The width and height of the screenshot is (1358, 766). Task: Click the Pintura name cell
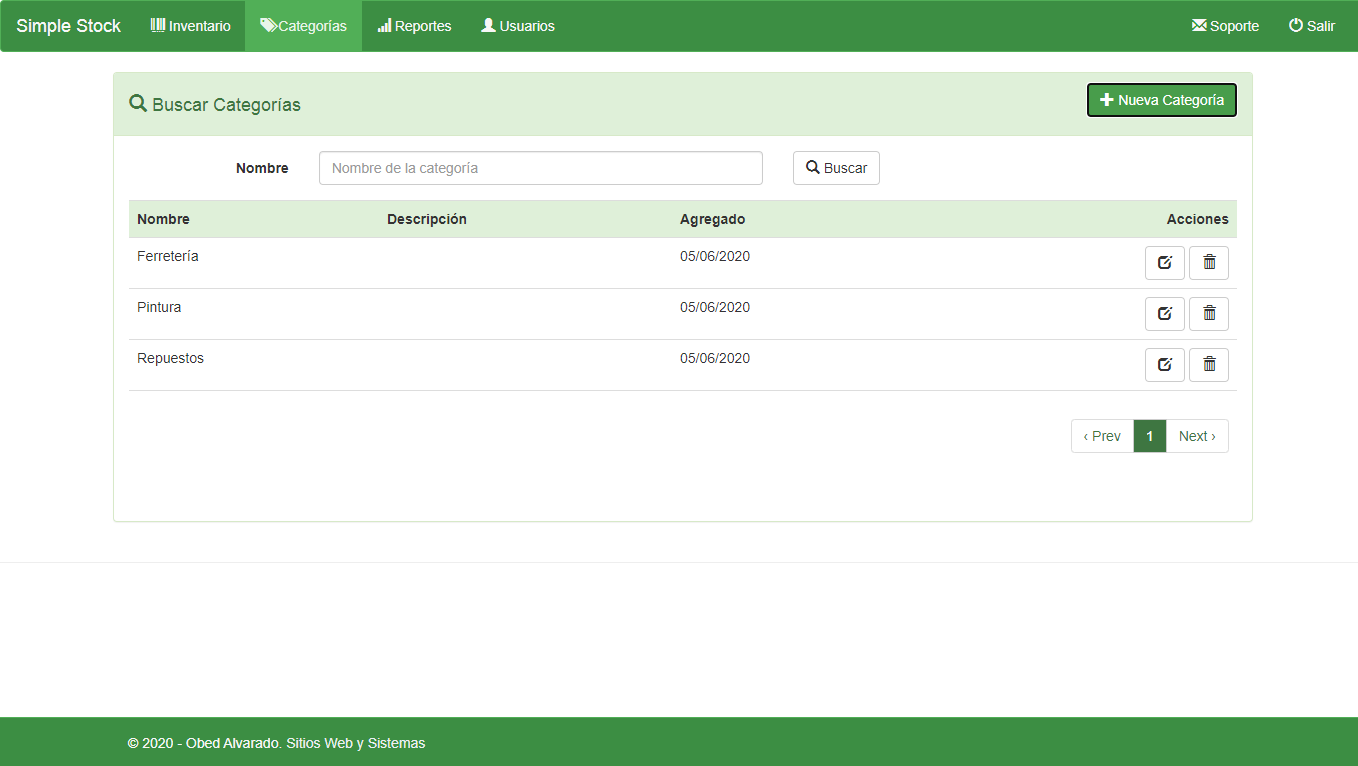click(159, 307)
